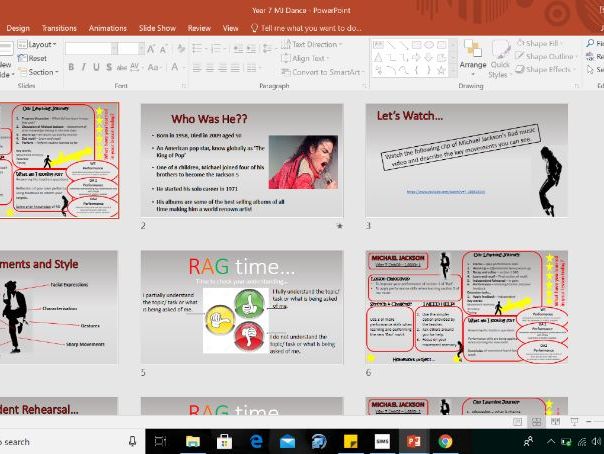Image resolution: width=604 pixels, height=454 pixels.
Task: Select the 'Who Was He??' slide thumbnail
Action: [242, 160]
